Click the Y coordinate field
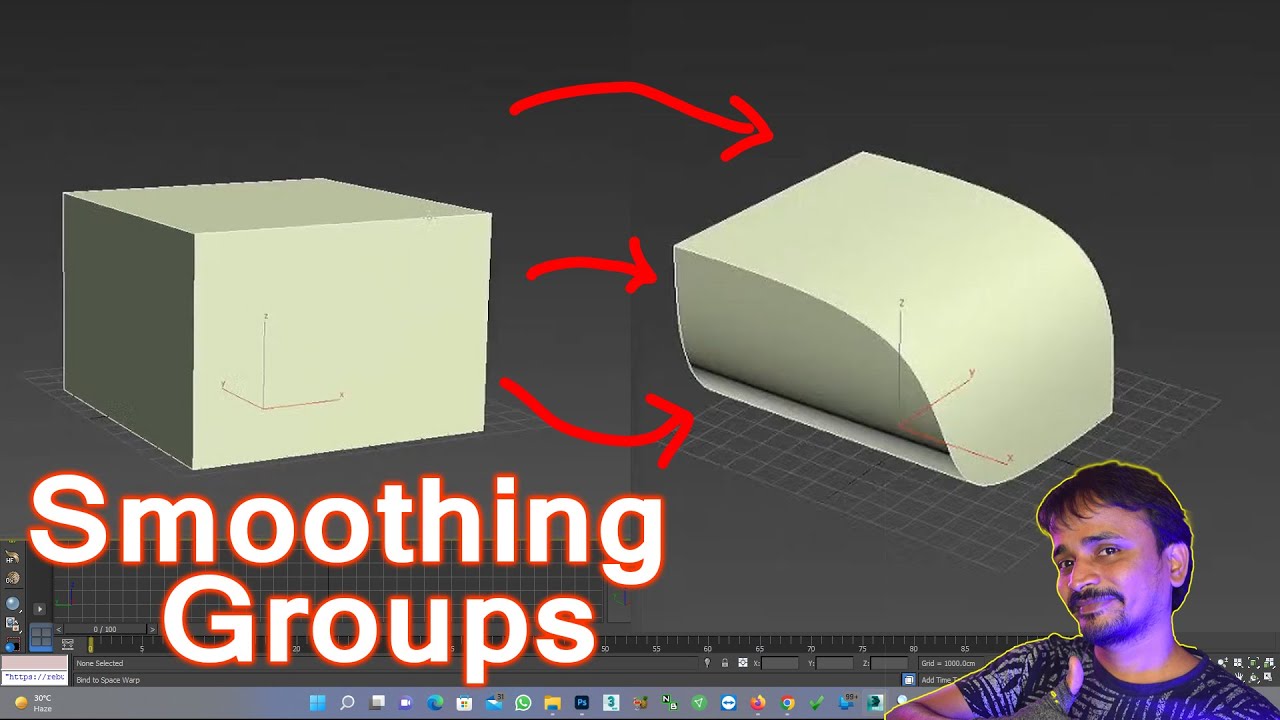The width and height of the screenshot is (1280, 720). click(834, 663)
